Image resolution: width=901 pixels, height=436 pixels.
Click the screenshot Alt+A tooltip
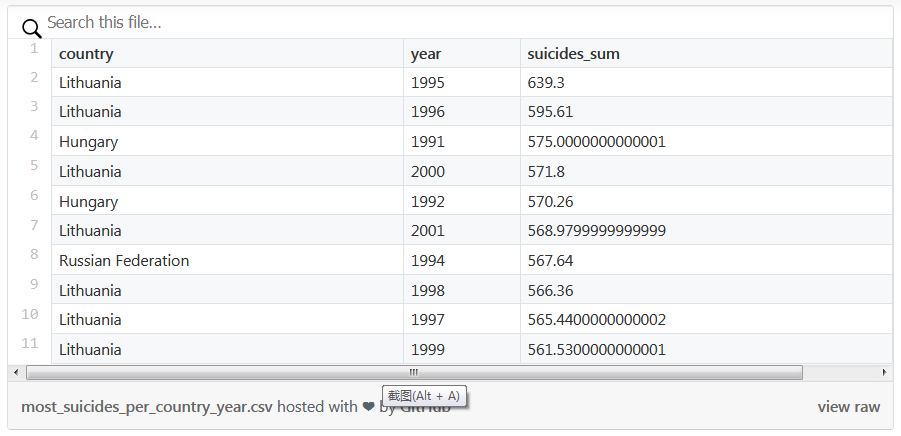point(424,396)
